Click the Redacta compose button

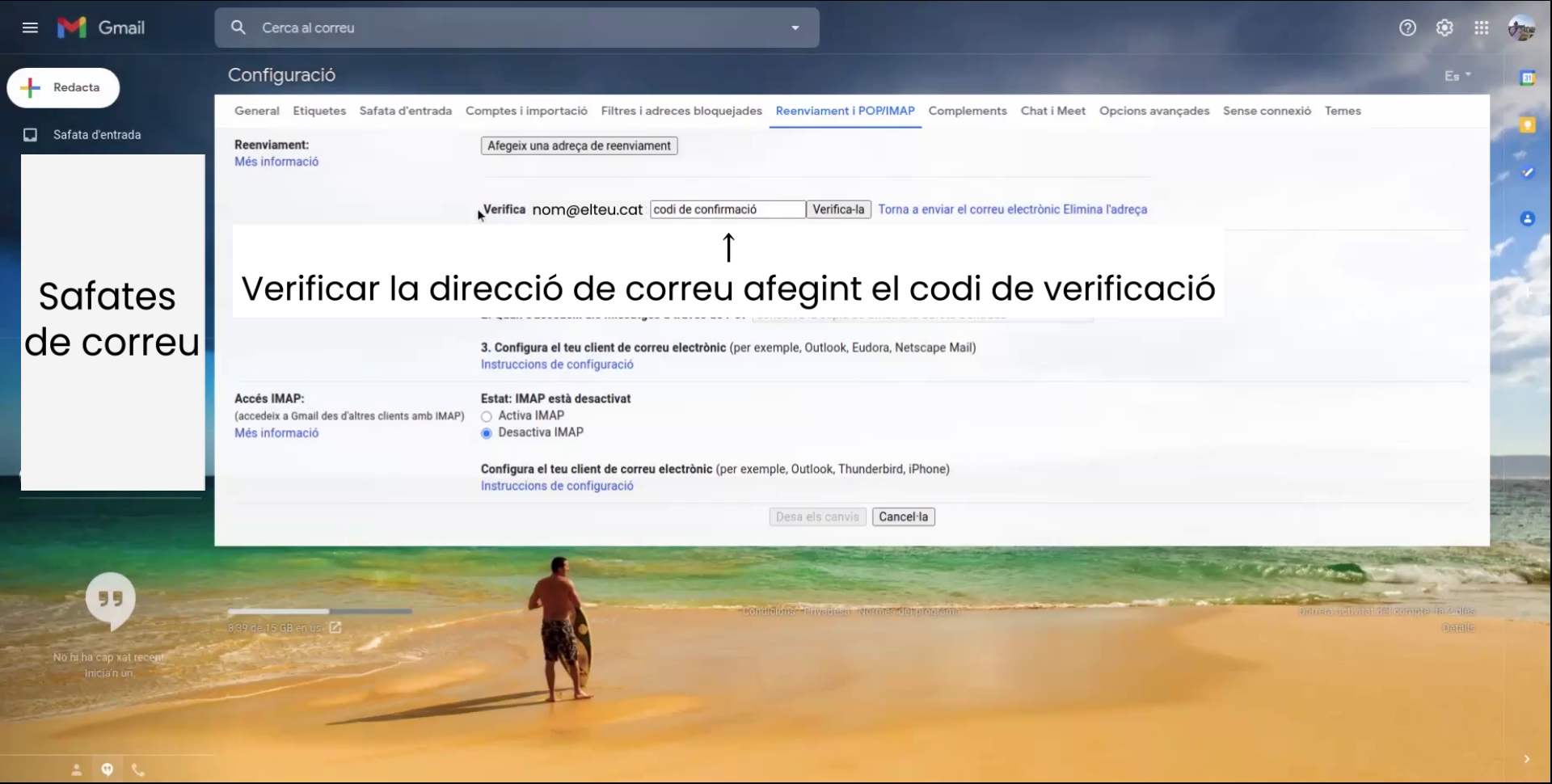point(63,87)
